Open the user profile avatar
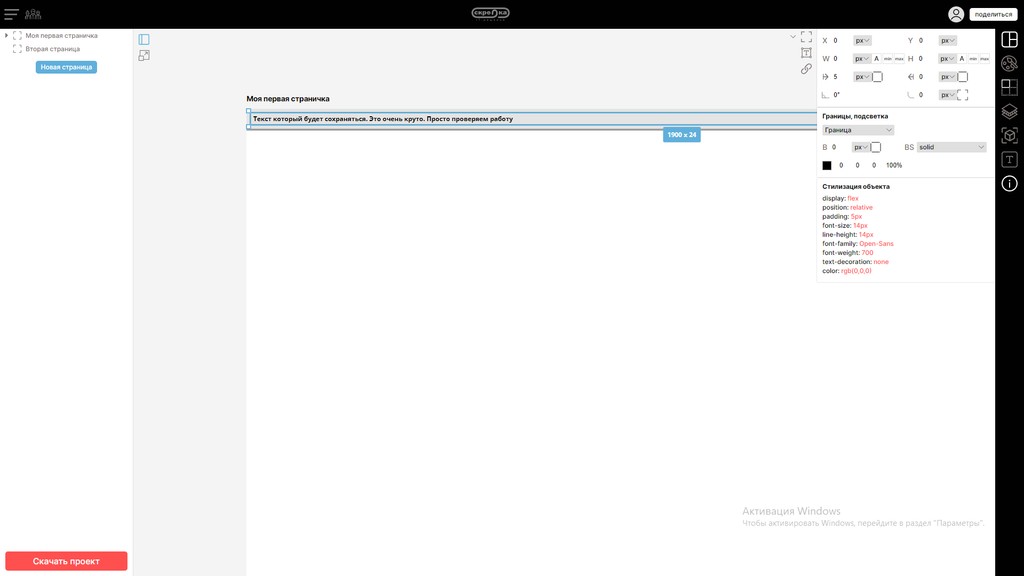This screenshot has height=576, width=1024. (956, 14)
